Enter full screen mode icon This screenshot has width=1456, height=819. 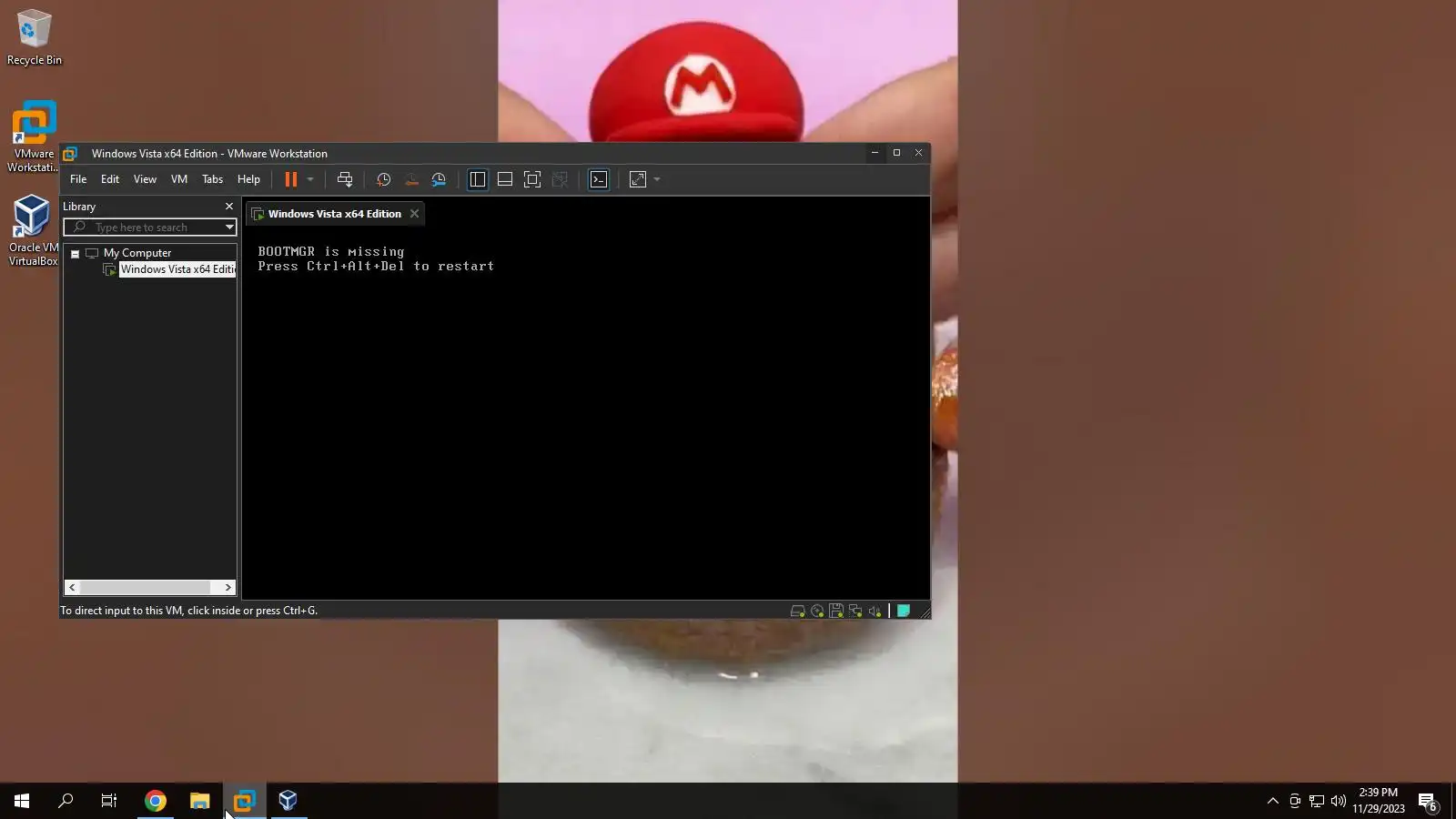tap(532, 179)
